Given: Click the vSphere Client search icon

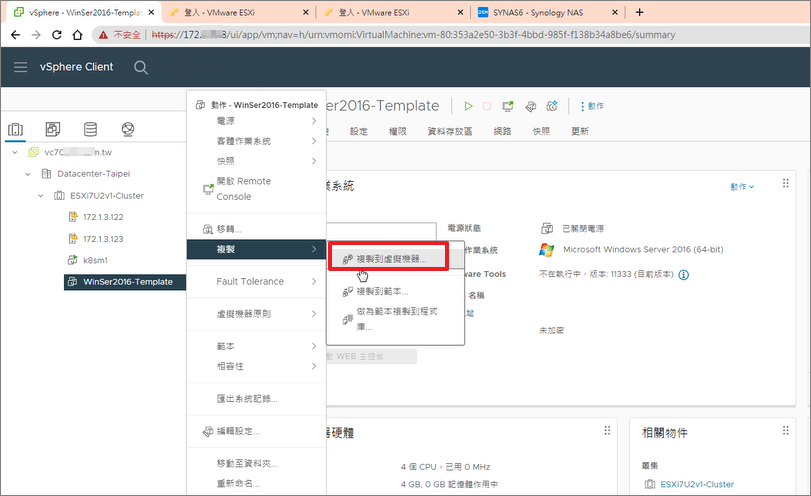Looking at the screenshot, I should tap(141, 67).
